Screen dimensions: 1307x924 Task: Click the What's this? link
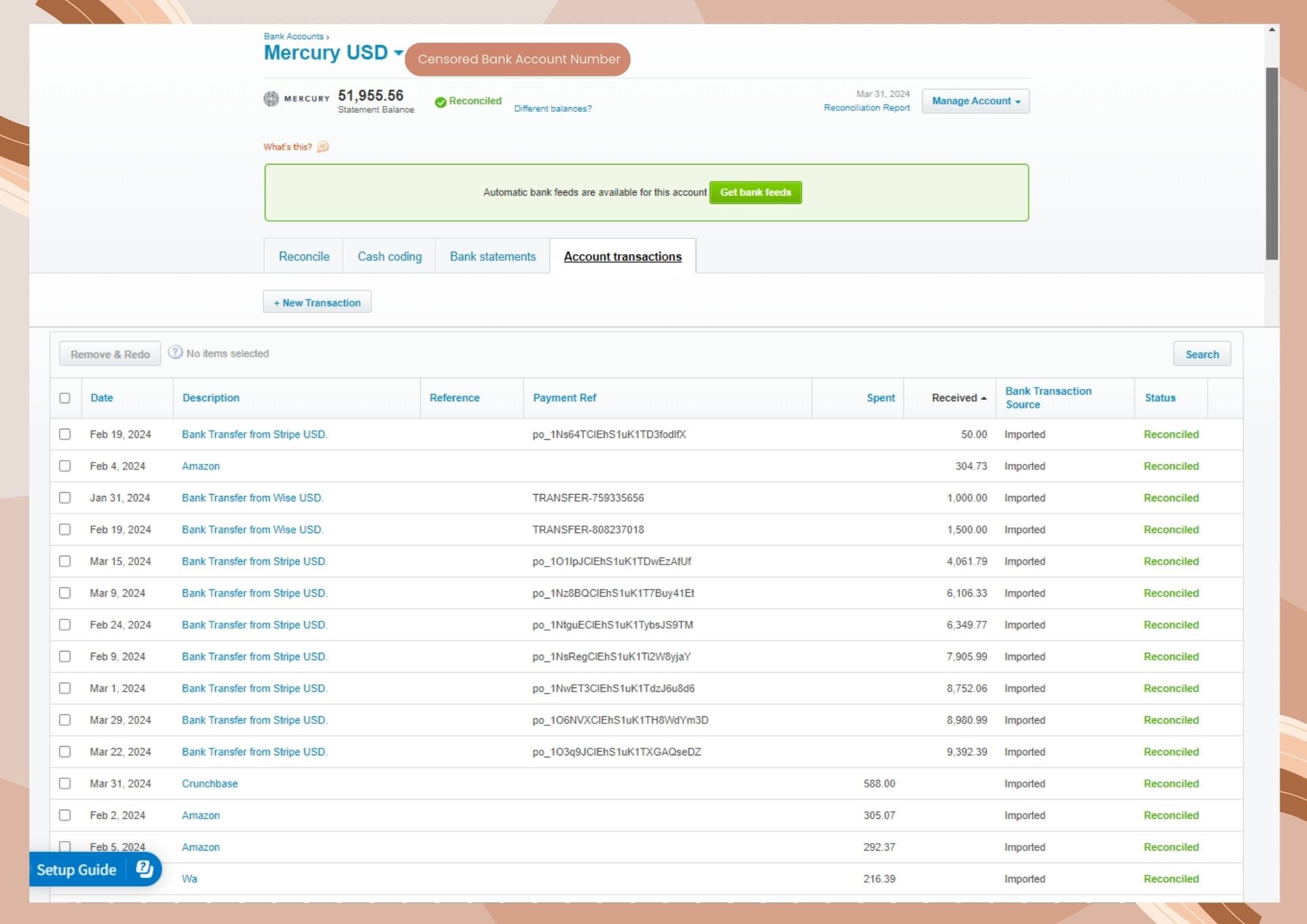pos(288,147)
